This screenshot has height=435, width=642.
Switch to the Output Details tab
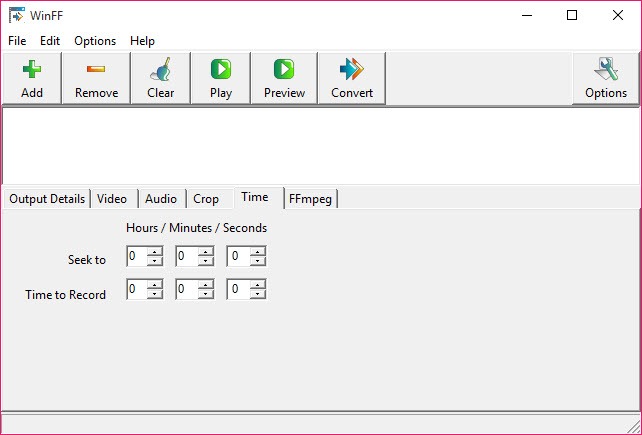pyautogui.click(x=47, y=199)
